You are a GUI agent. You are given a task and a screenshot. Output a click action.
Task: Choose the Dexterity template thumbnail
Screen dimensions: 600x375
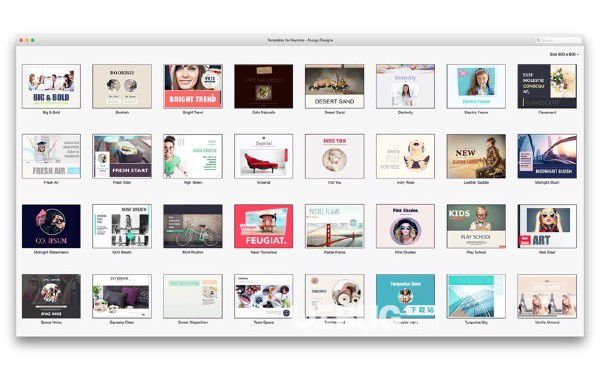(405, 86)
